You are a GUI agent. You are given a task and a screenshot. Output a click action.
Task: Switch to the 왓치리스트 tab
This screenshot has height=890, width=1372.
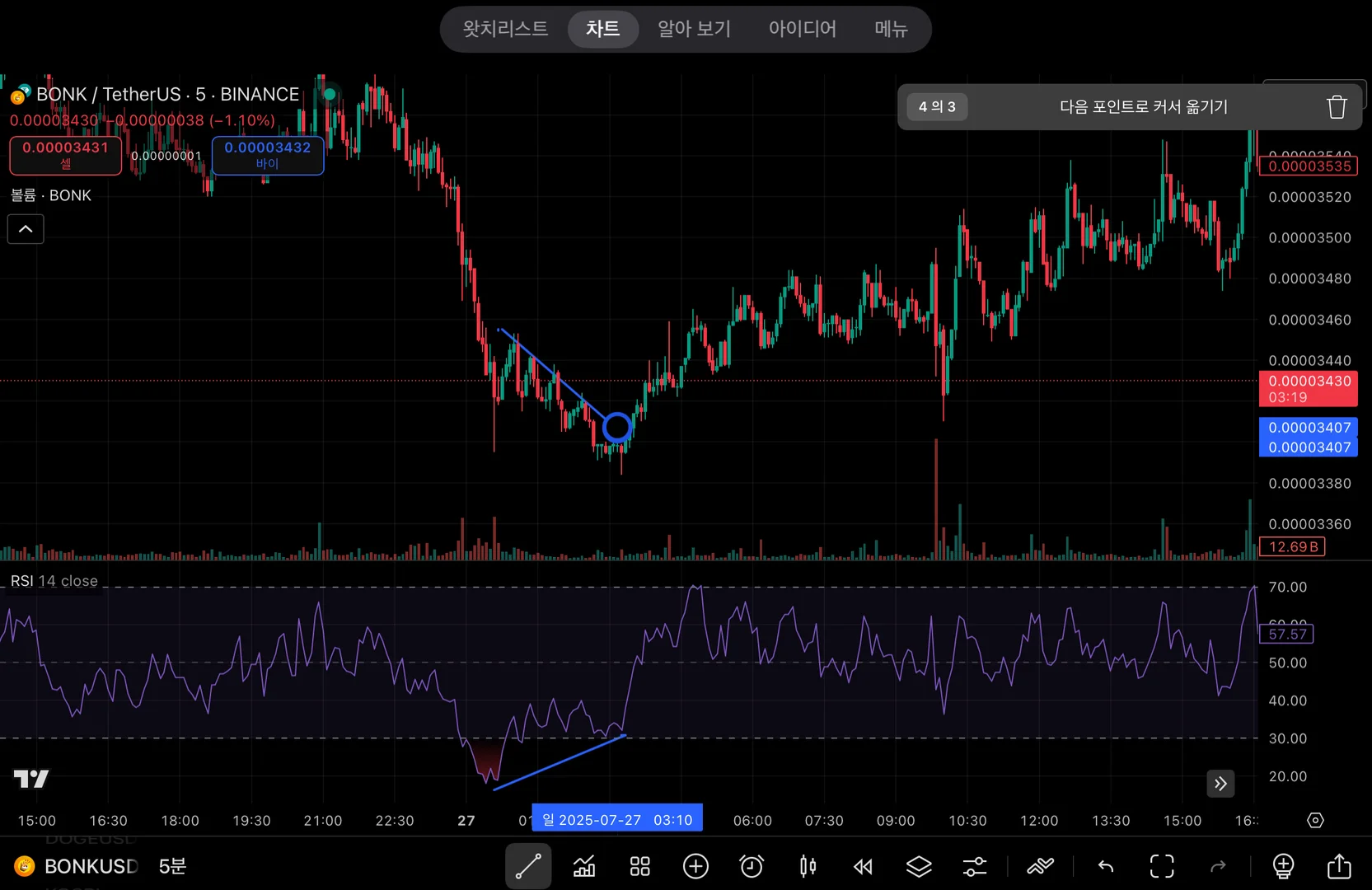(x=505, y=29)
